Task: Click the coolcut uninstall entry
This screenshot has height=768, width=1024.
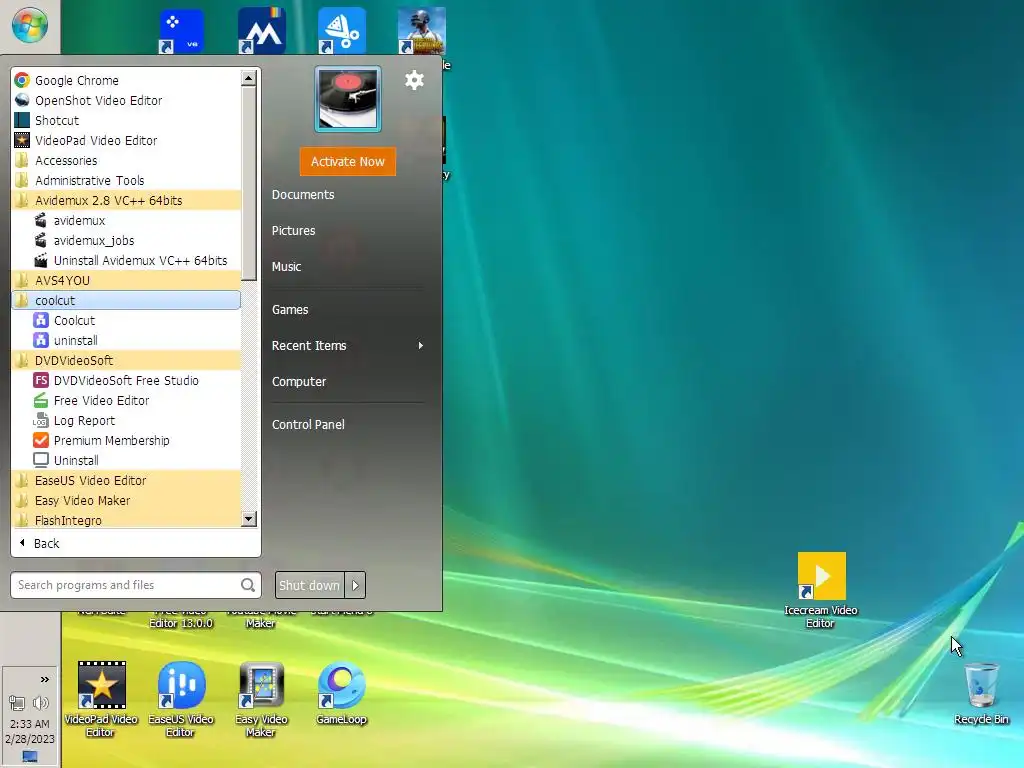Action: point(127,340)
